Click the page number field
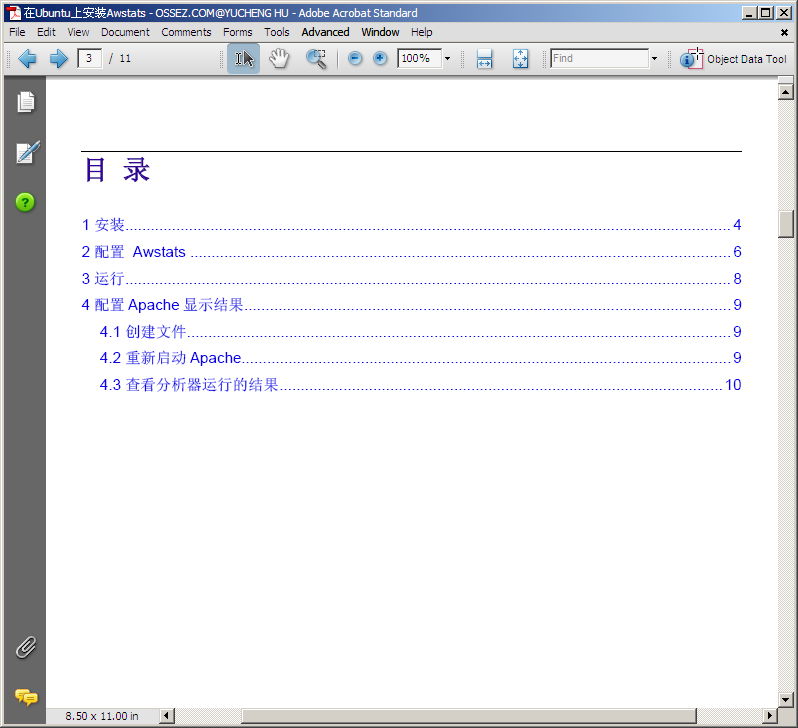The height and width of the screenshot is (728, 798). point(90,59)
